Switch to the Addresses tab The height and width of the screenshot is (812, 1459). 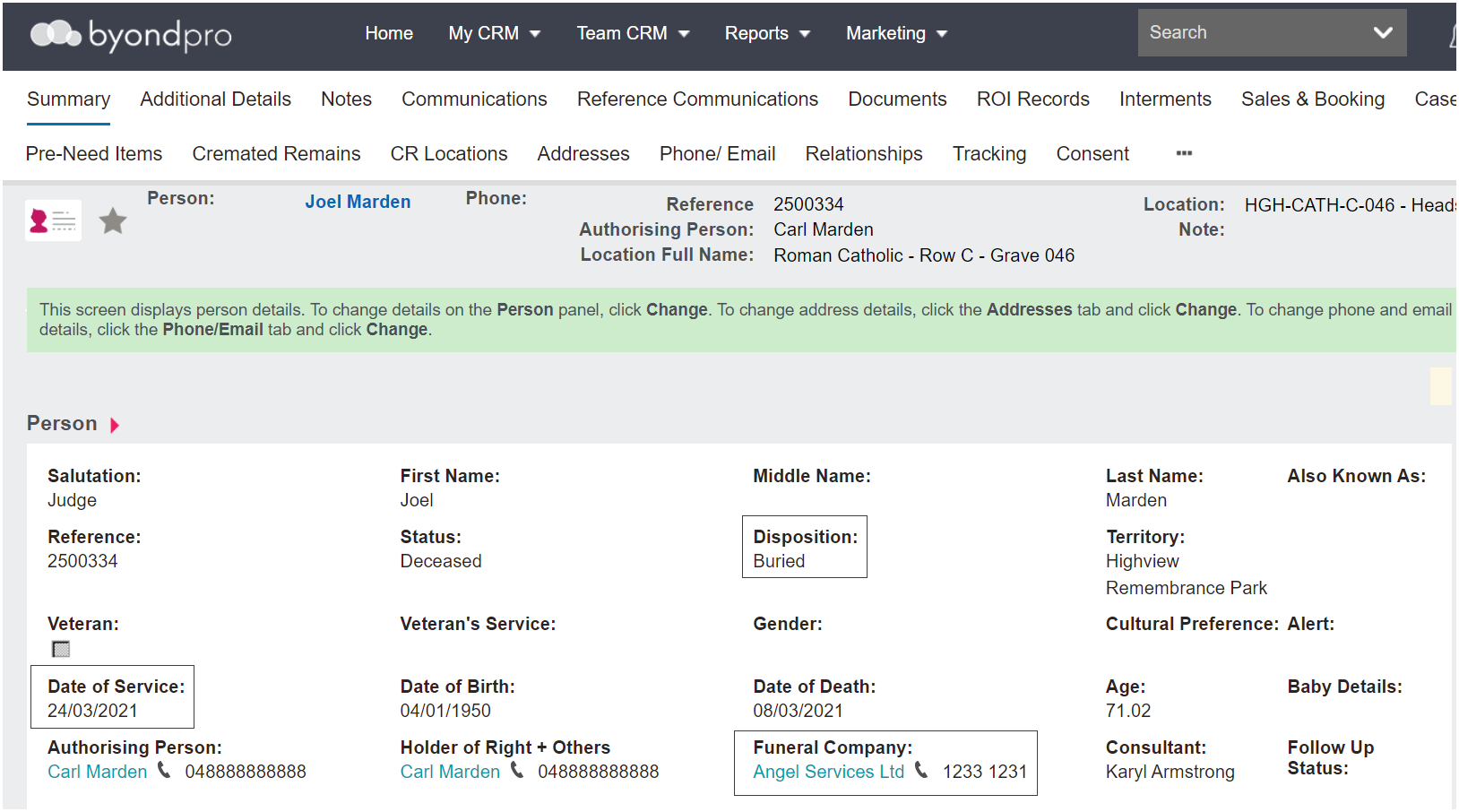(583, 153)
